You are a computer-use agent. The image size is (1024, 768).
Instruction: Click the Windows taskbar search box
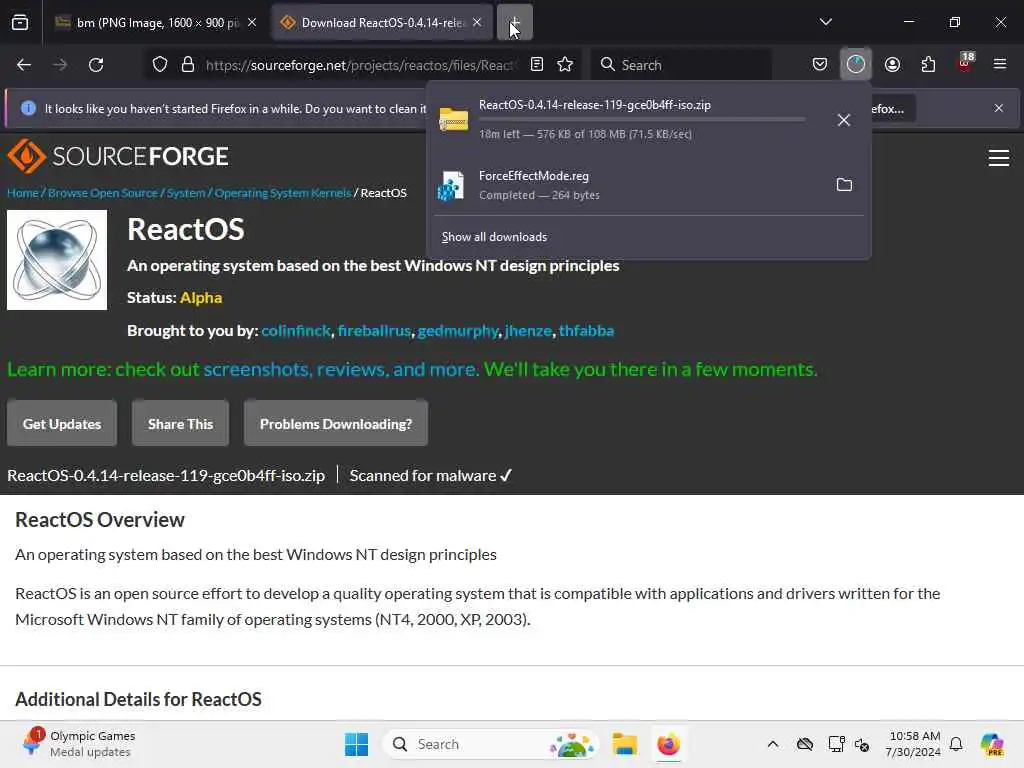point(491,744)
